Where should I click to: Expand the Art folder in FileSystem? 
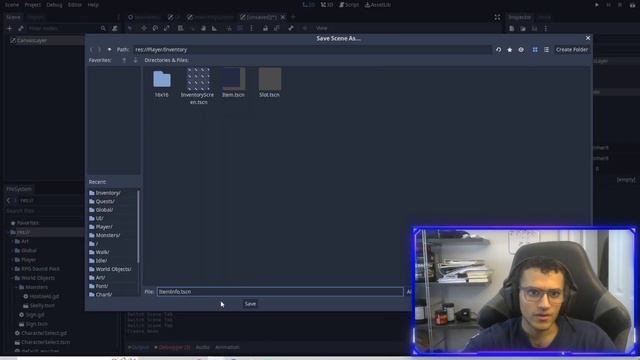12,241
